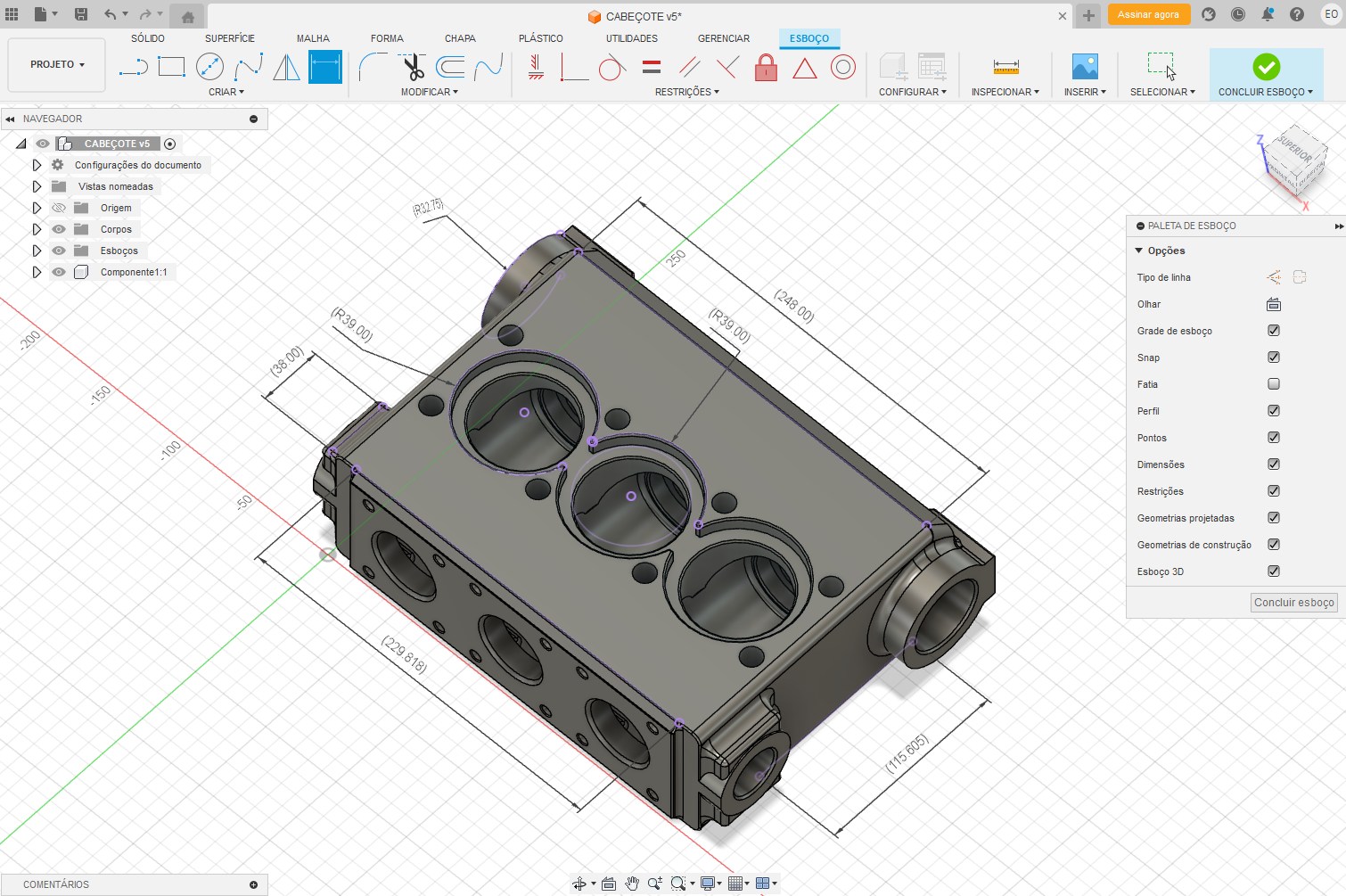Click the Assinar agora button

click(1148, 14)
